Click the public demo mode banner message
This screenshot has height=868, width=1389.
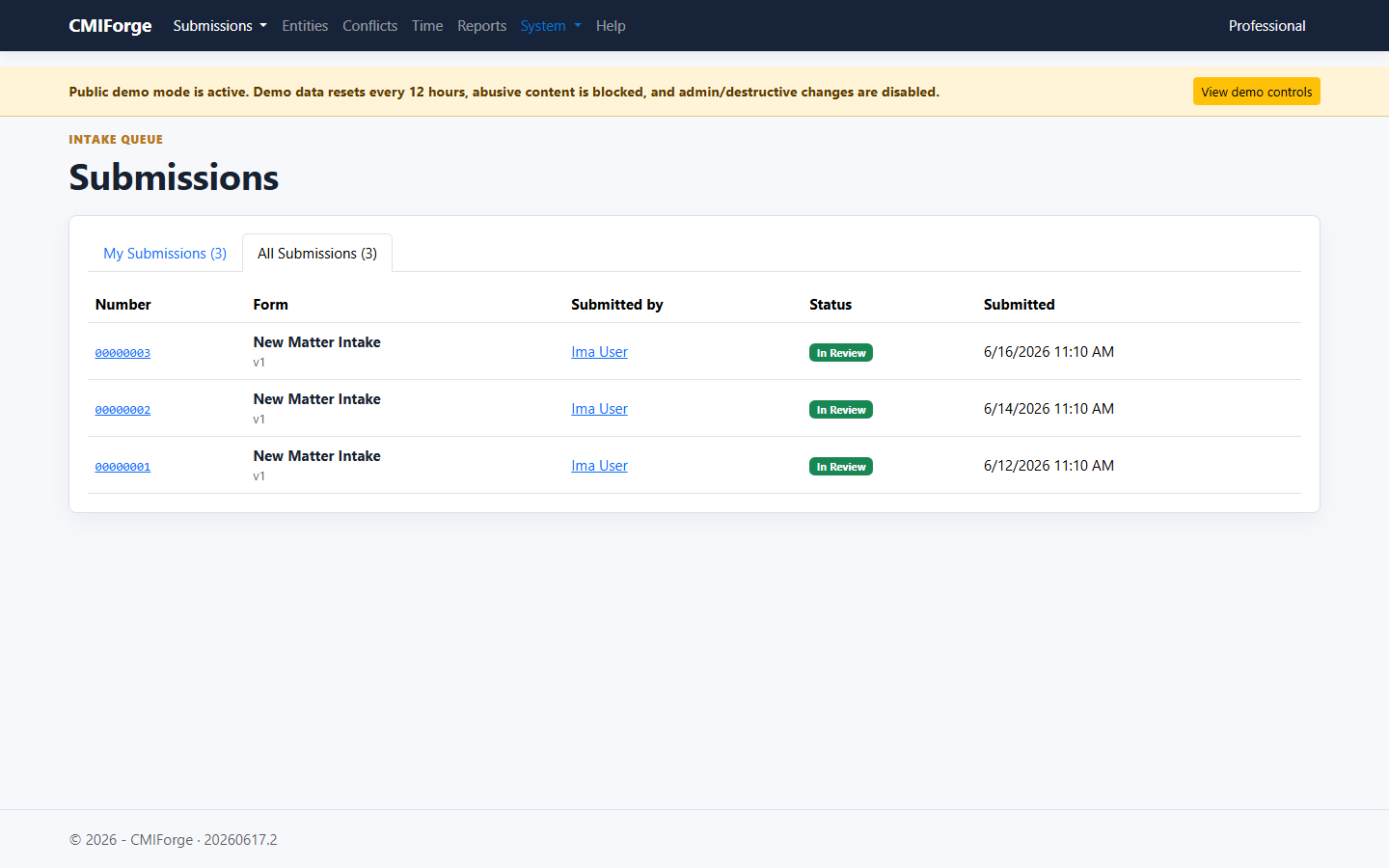(x=504, y=92)
